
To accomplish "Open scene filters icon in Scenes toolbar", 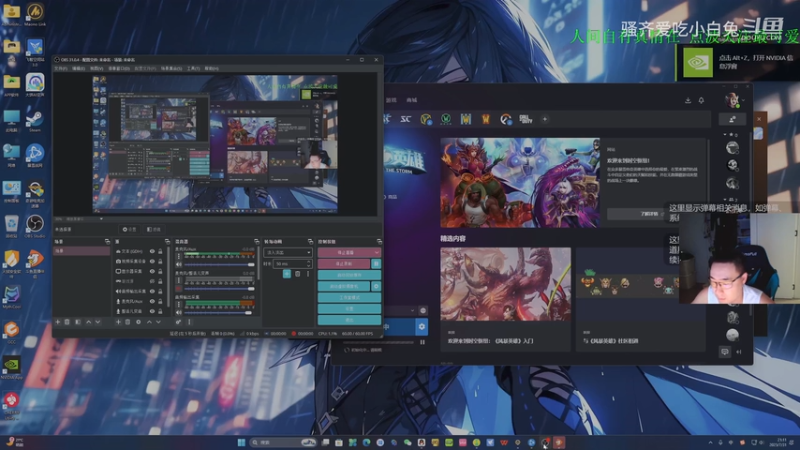I will pos(78,322).
